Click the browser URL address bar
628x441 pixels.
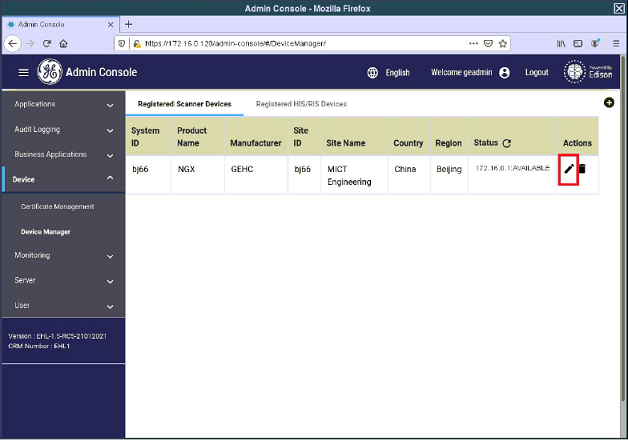(x=300, y=43)
